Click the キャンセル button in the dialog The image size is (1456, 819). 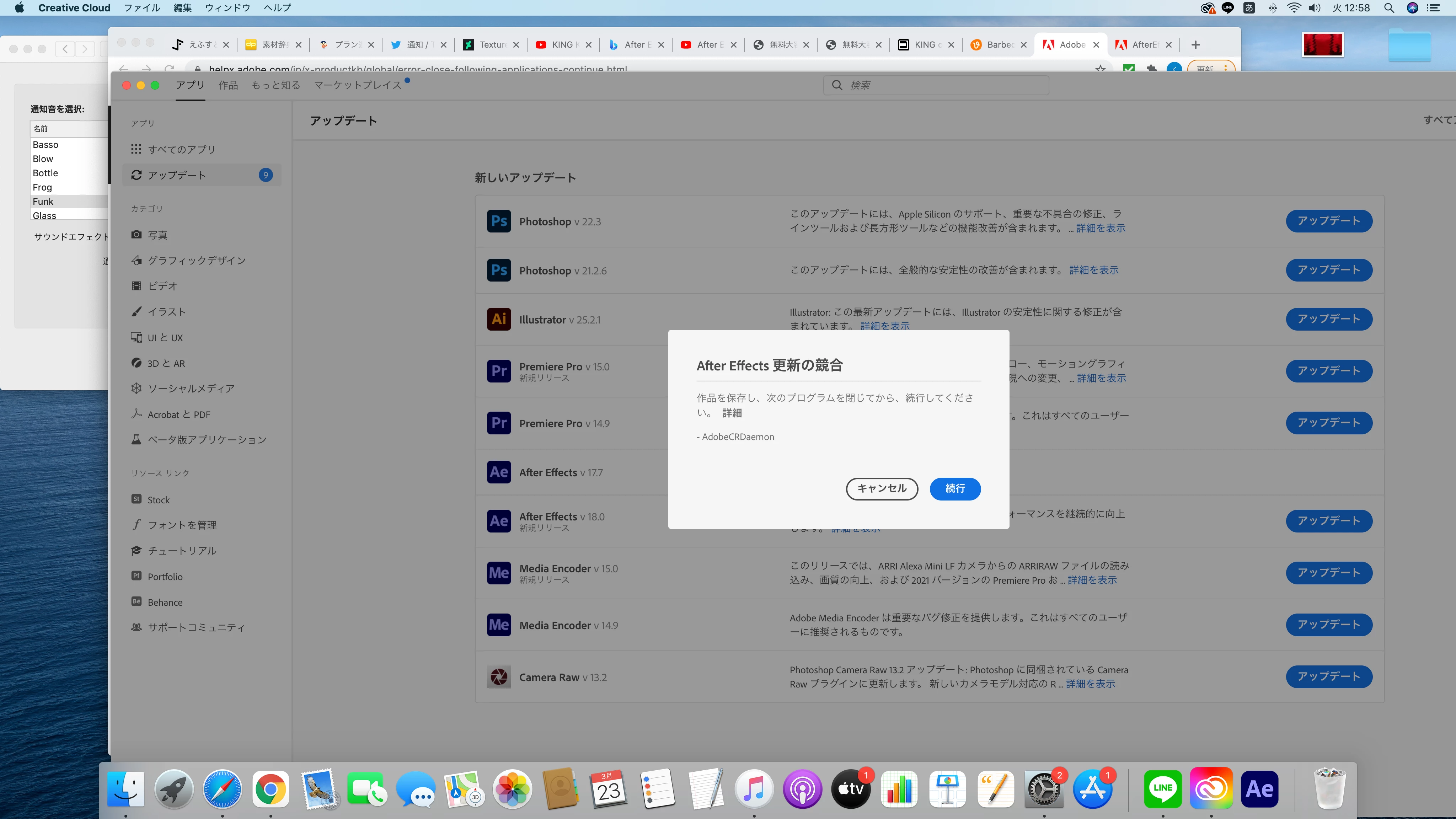[881, 488]
